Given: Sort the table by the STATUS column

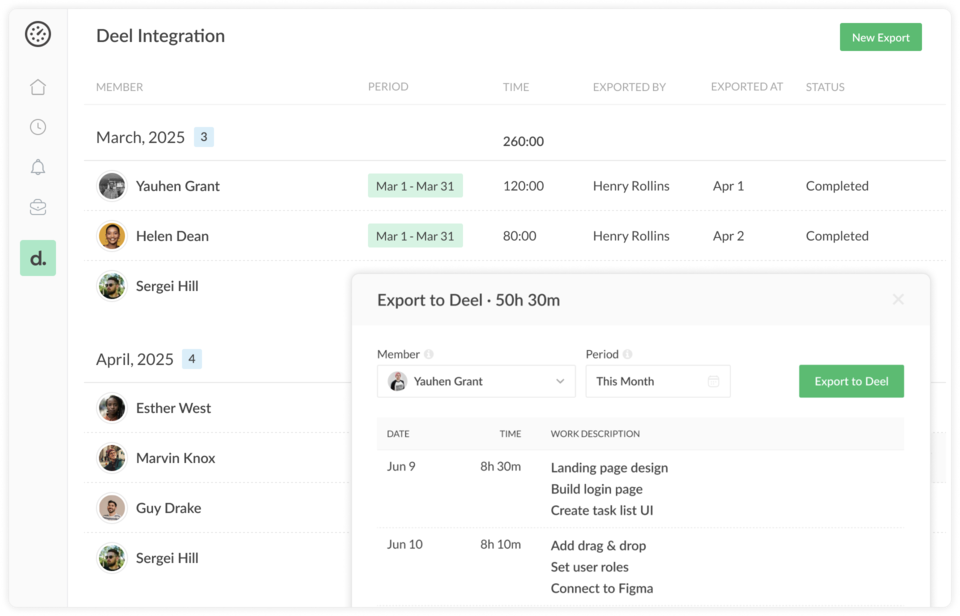Looking at the screenshot, I should [x=825, y=87].
